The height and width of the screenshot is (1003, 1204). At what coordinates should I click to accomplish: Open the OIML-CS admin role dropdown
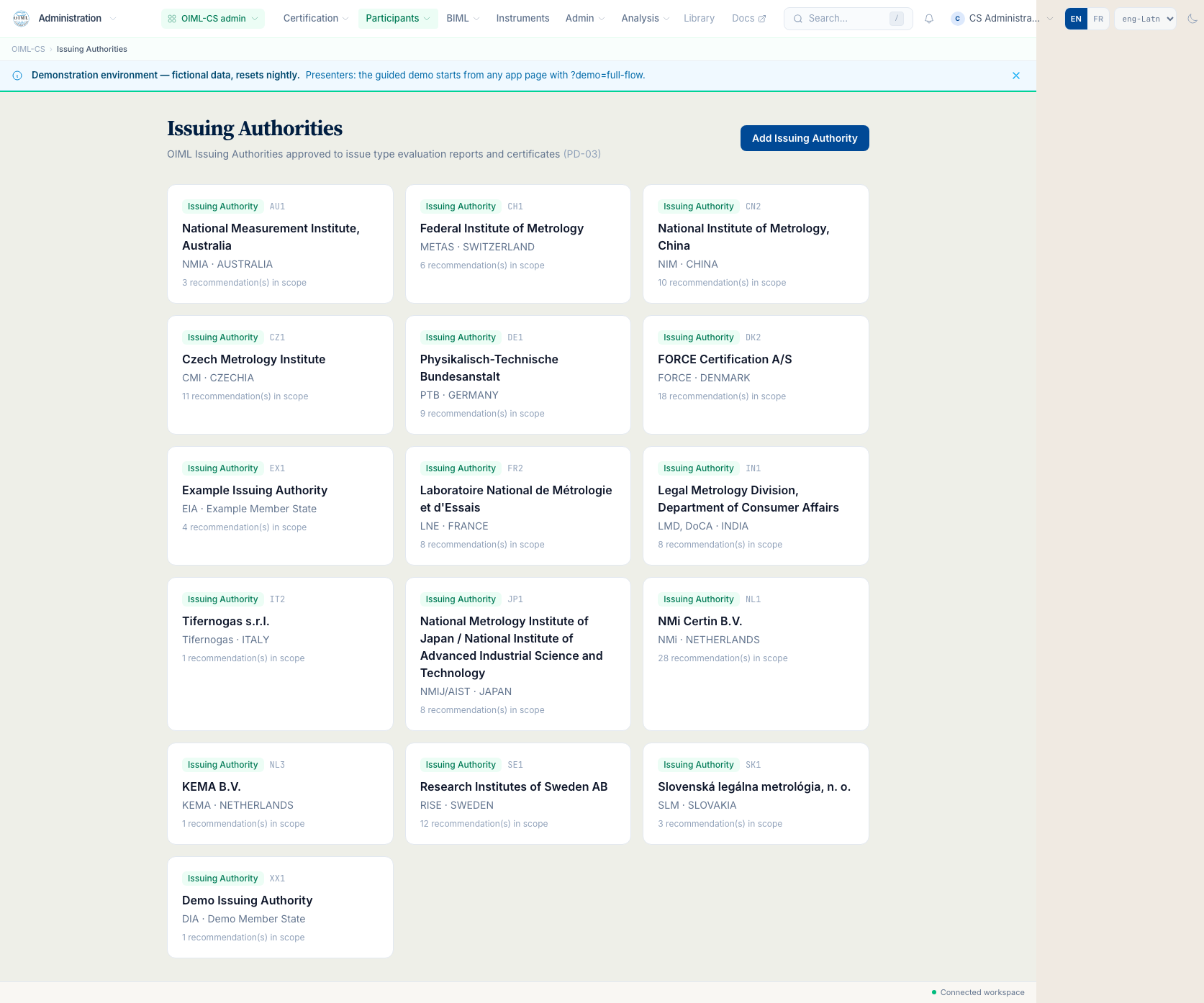(x=213, y=19)
